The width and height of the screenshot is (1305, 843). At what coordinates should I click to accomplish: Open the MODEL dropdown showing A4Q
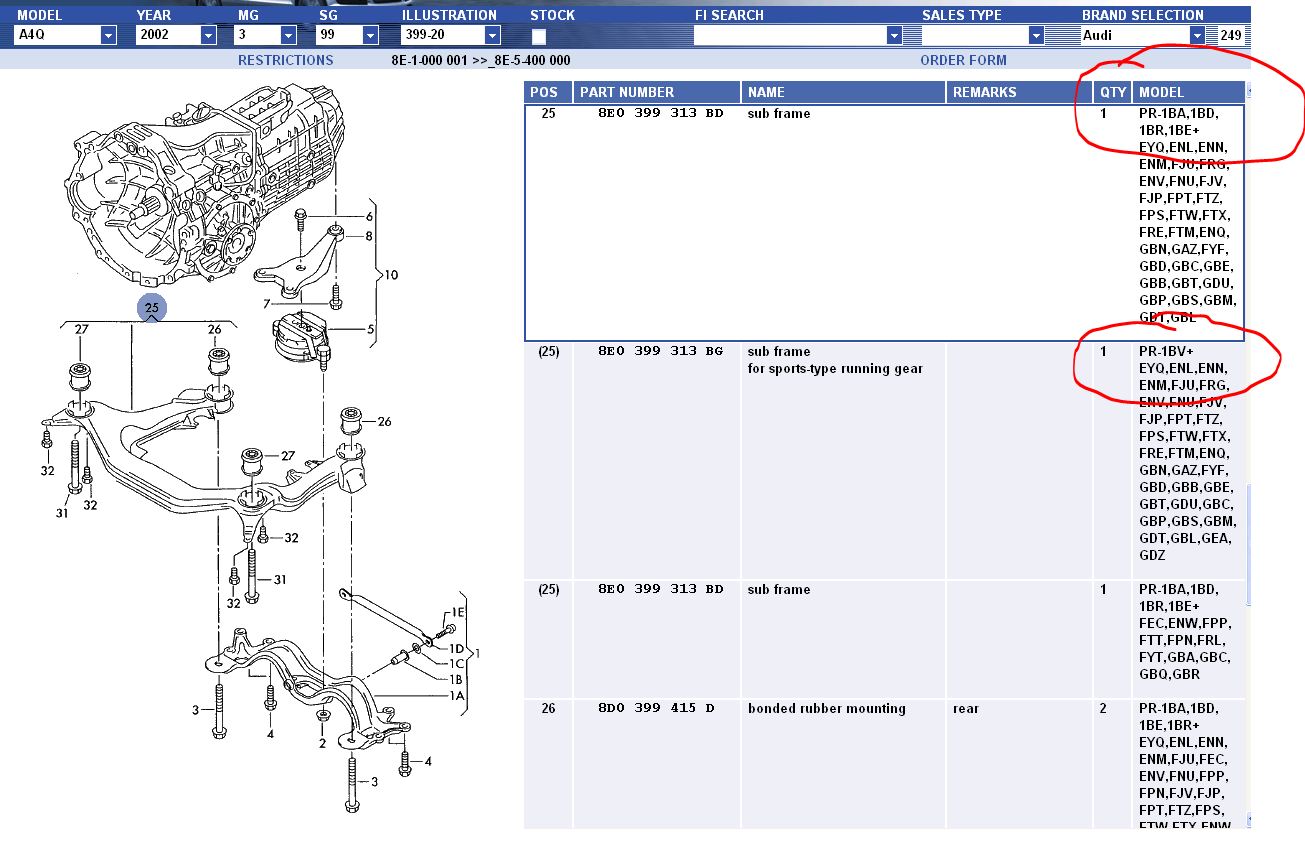(x=108, y=36)
